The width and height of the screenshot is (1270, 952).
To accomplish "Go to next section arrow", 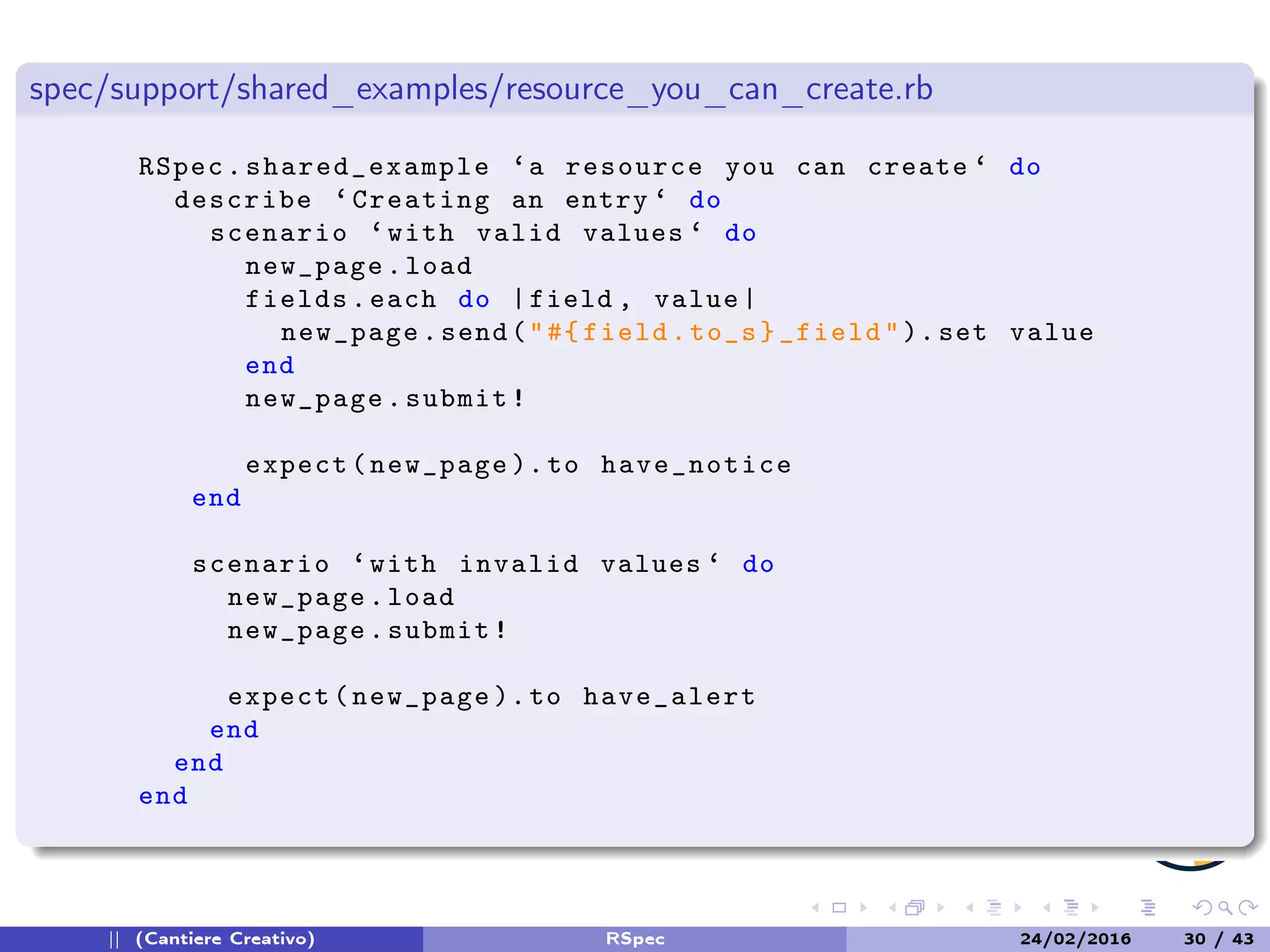I will [1095, 907].
